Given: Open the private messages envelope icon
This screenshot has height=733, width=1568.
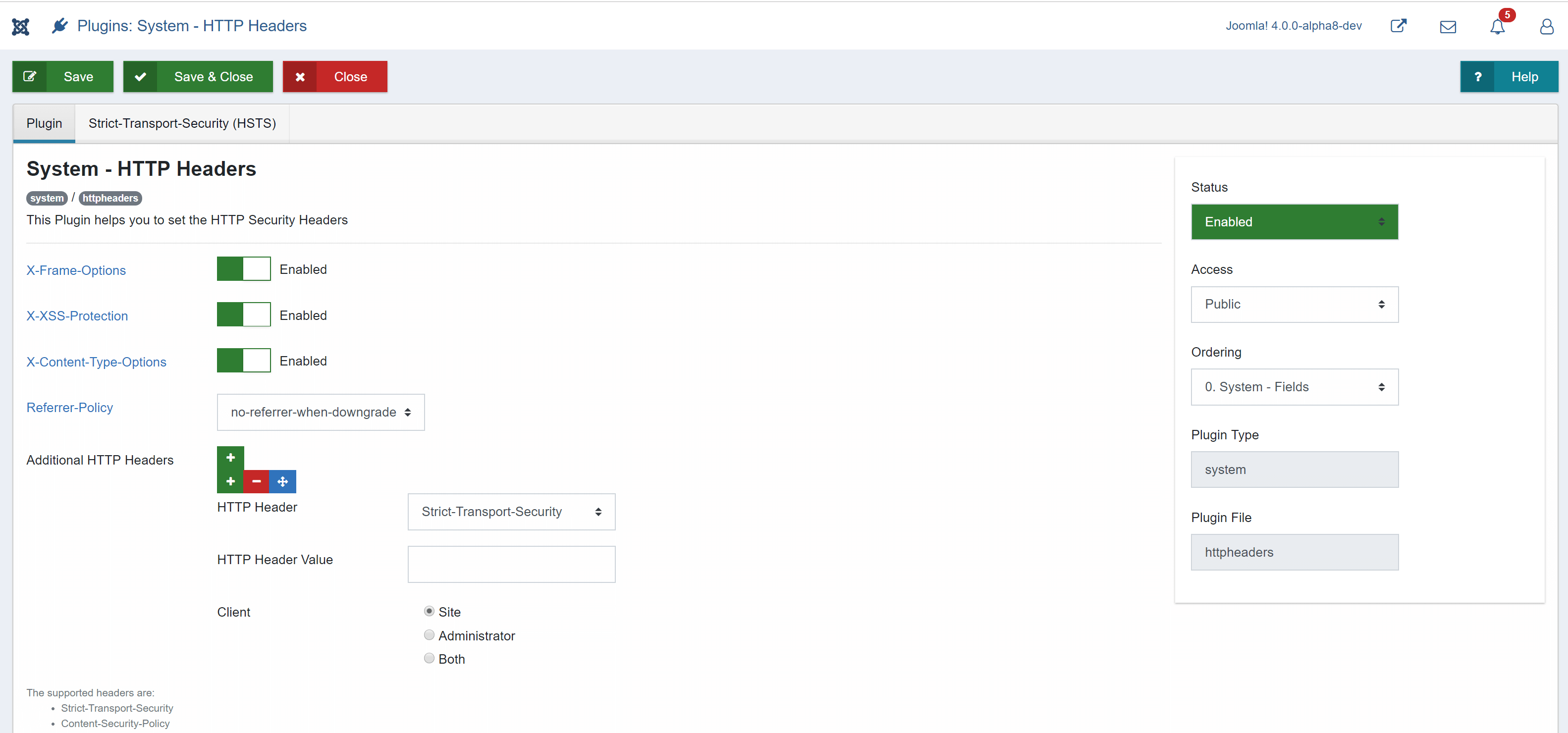Looking at the screenshot, I should pyautogui.click(x=1448, y=26).
